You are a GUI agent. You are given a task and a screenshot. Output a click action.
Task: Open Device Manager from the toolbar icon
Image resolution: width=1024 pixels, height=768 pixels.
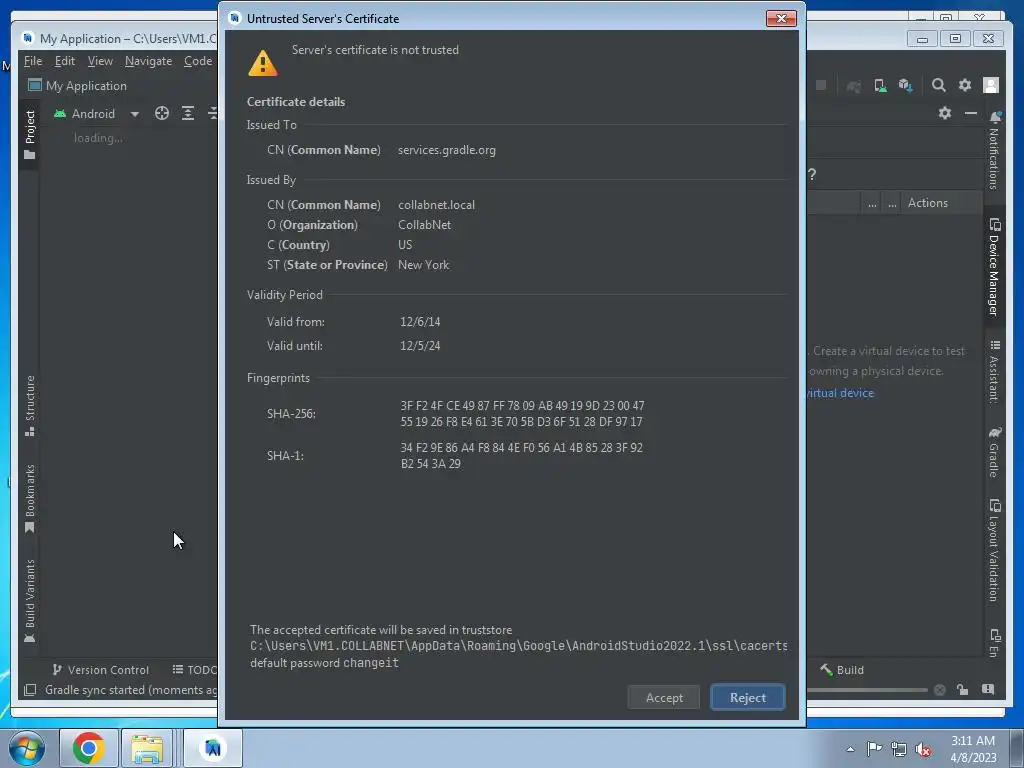880,86
